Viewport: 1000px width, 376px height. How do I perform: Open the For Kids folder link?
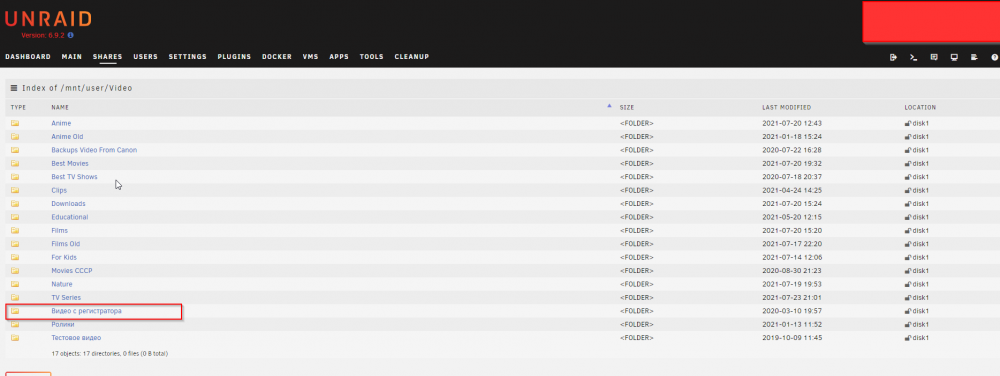64,257
